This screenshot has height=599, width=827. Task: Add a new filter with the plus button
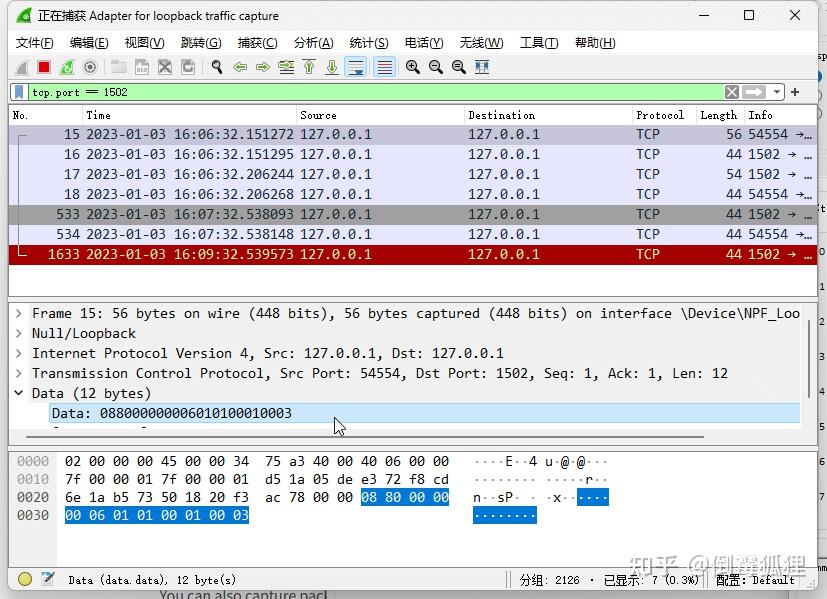click(795, 91)
